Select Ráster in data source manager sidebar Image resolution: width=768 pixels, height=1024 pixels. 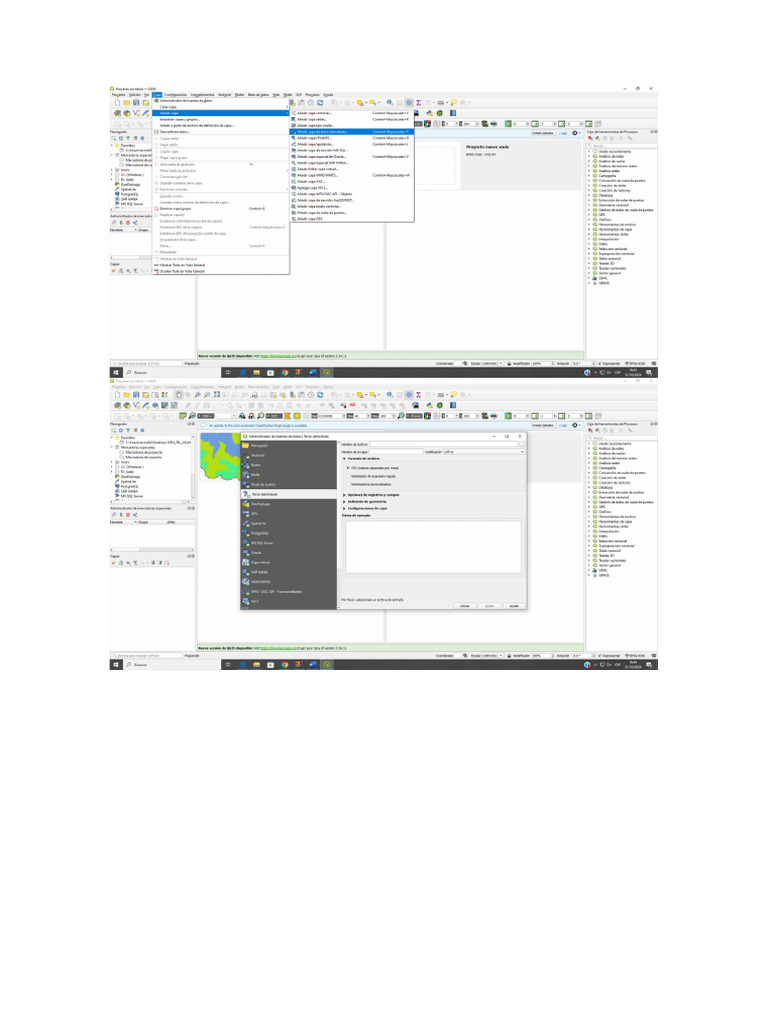(x=289, y=465)
